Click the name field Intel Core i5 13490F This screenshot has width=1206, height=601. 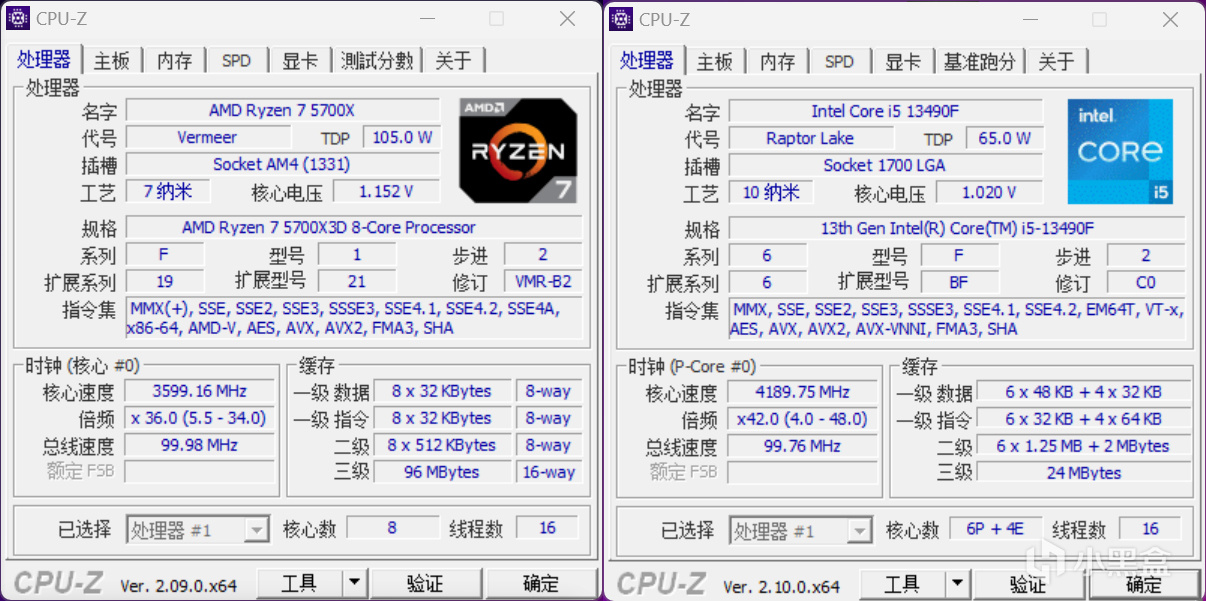point(886,111)
